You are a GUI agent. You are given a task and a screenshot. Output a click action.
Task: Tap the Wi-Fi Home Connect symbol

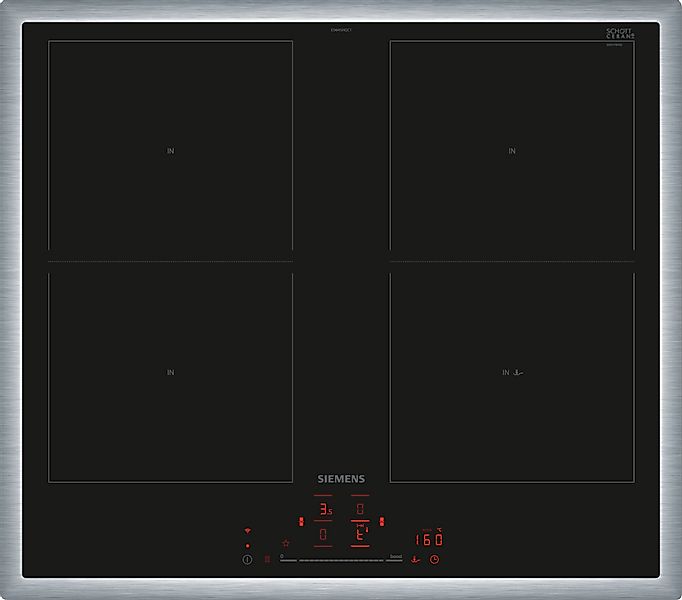coord(247,531)
